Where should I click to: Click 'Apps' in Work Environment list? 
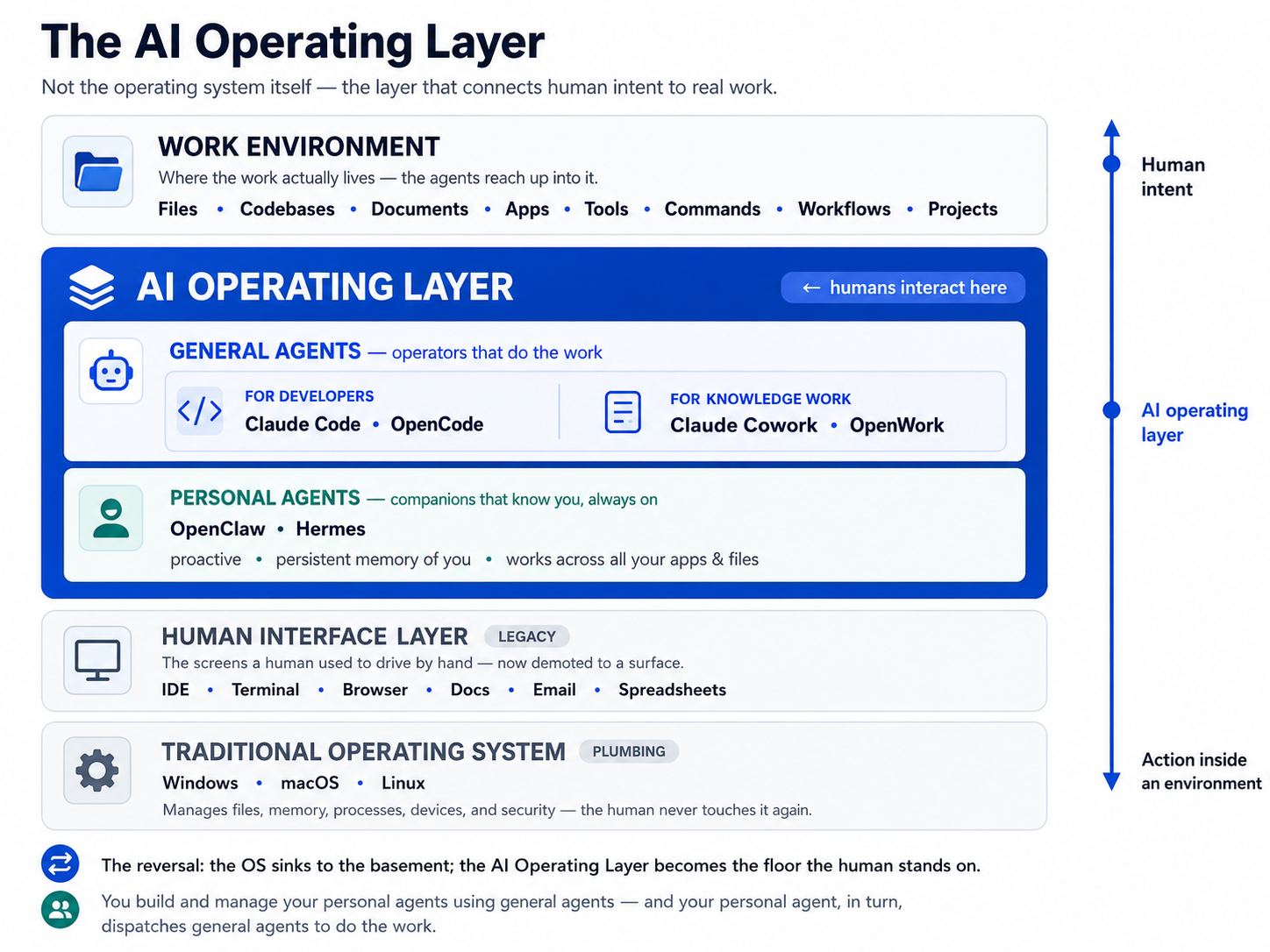click(527, 210)
